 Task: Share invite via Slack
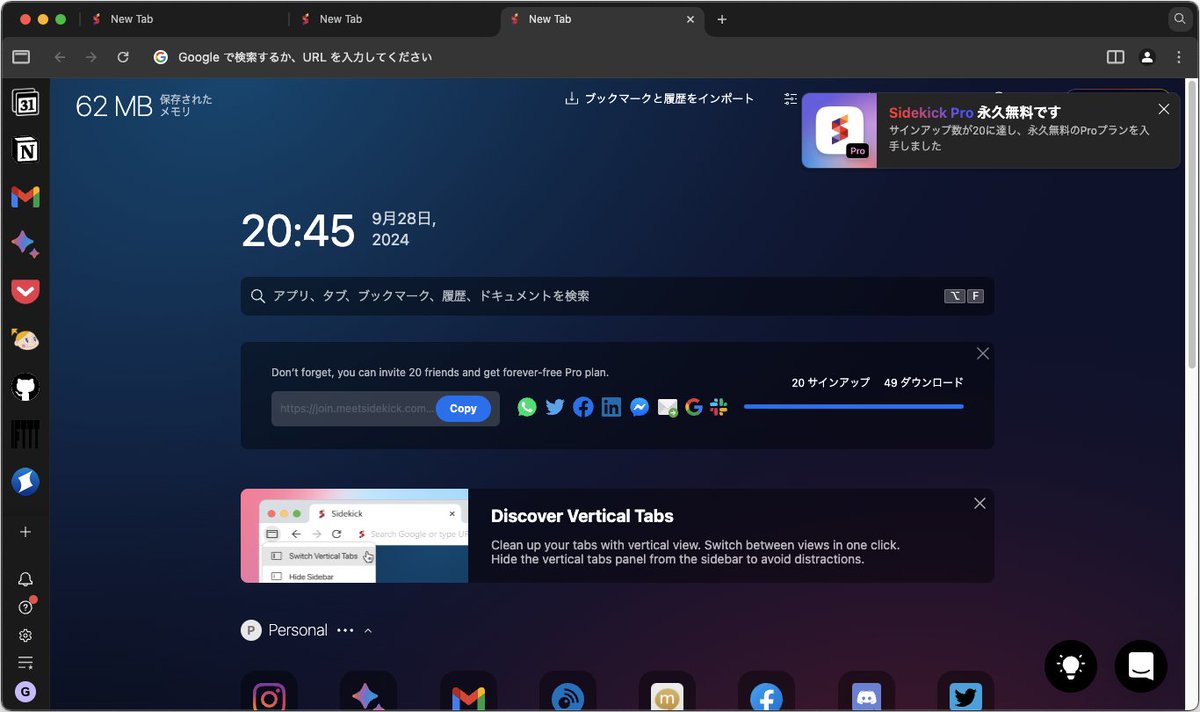coord(719,407)
